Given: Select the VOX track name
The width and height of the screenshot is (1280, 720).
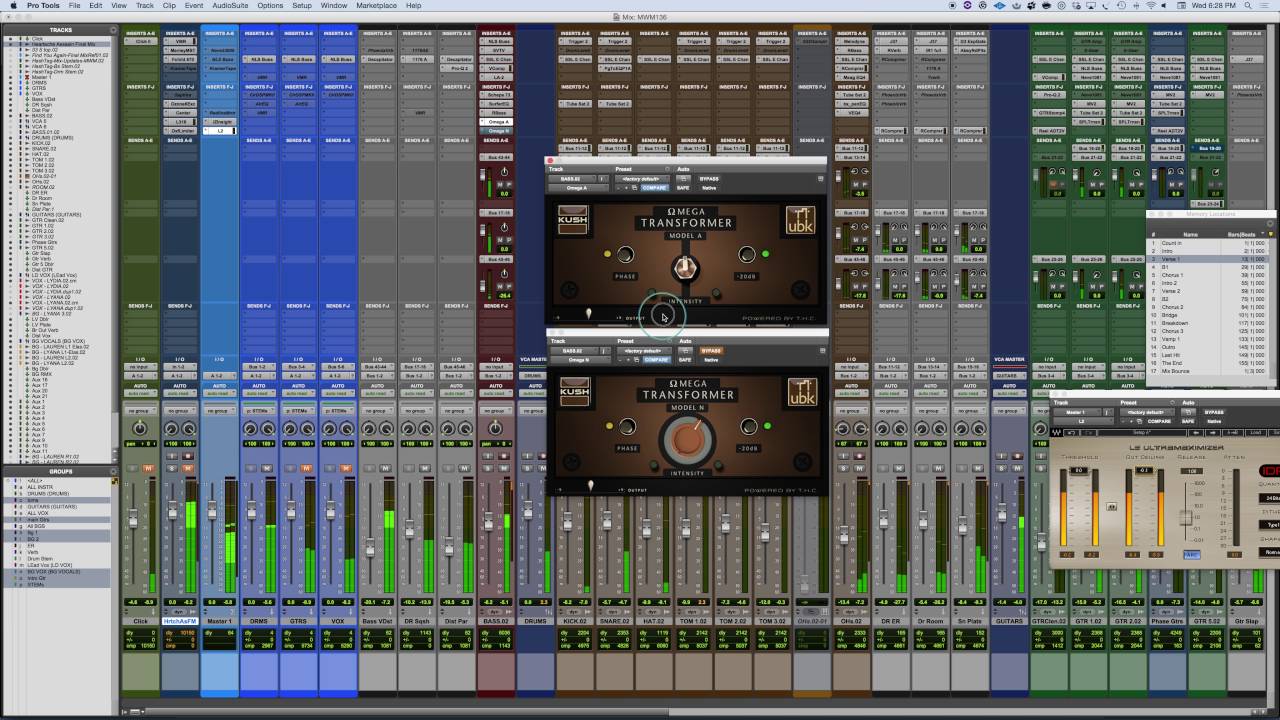Looking at the screenshot, I should [337, 621].
